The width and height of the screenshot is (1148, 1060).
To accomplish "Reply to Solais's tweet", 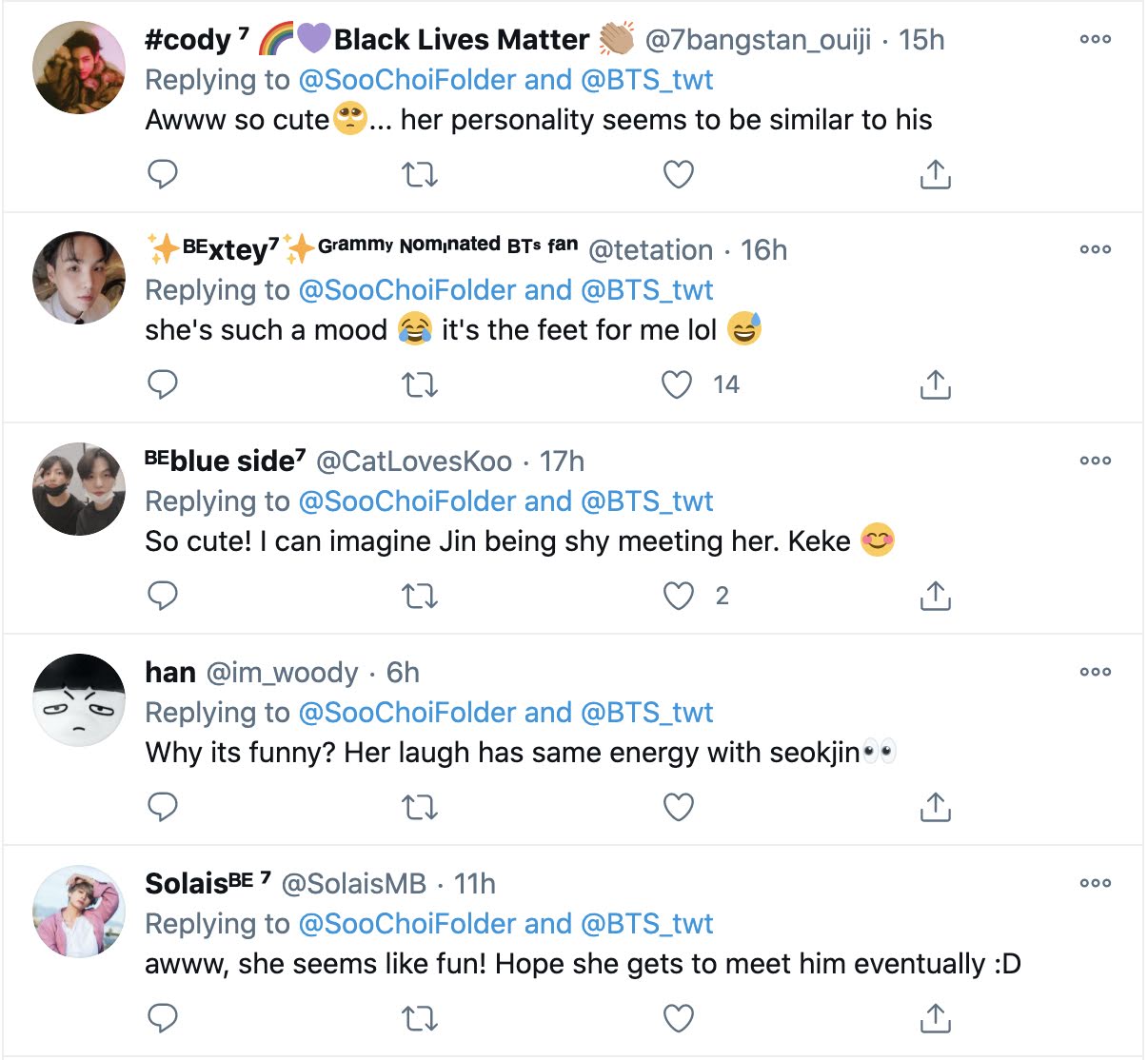I will [x=163, y=1019].
